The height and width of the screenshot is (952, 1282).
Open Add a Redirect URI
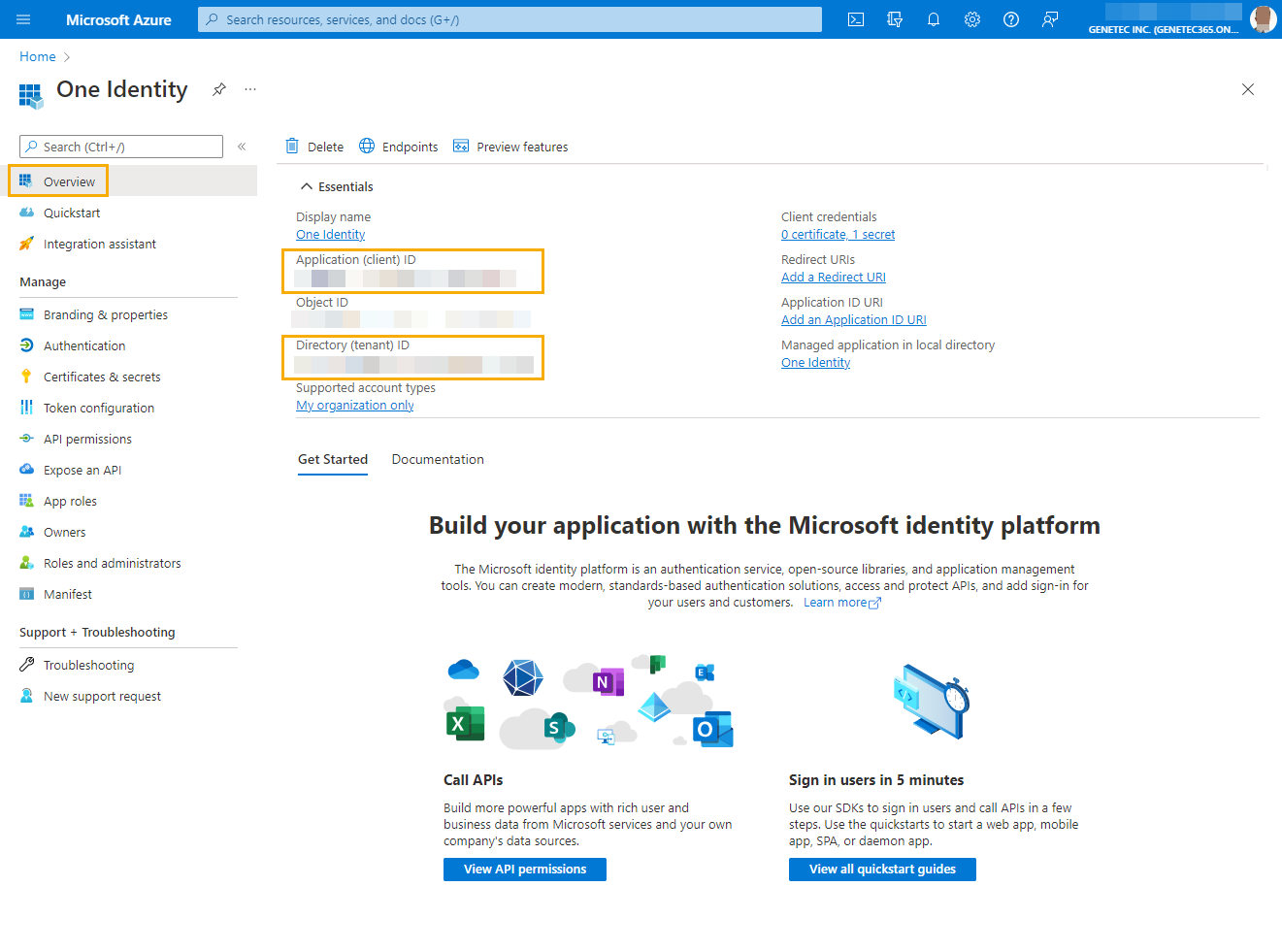pos(833,277)
